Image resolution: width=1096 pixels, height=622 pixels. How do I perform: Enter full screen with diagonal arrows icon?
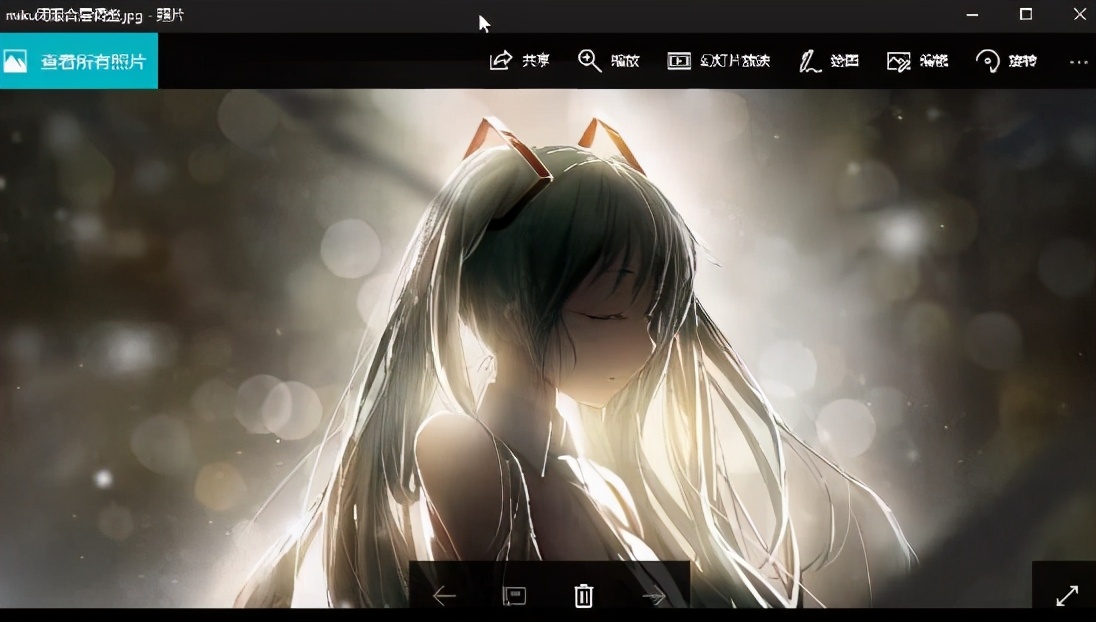1067,595
